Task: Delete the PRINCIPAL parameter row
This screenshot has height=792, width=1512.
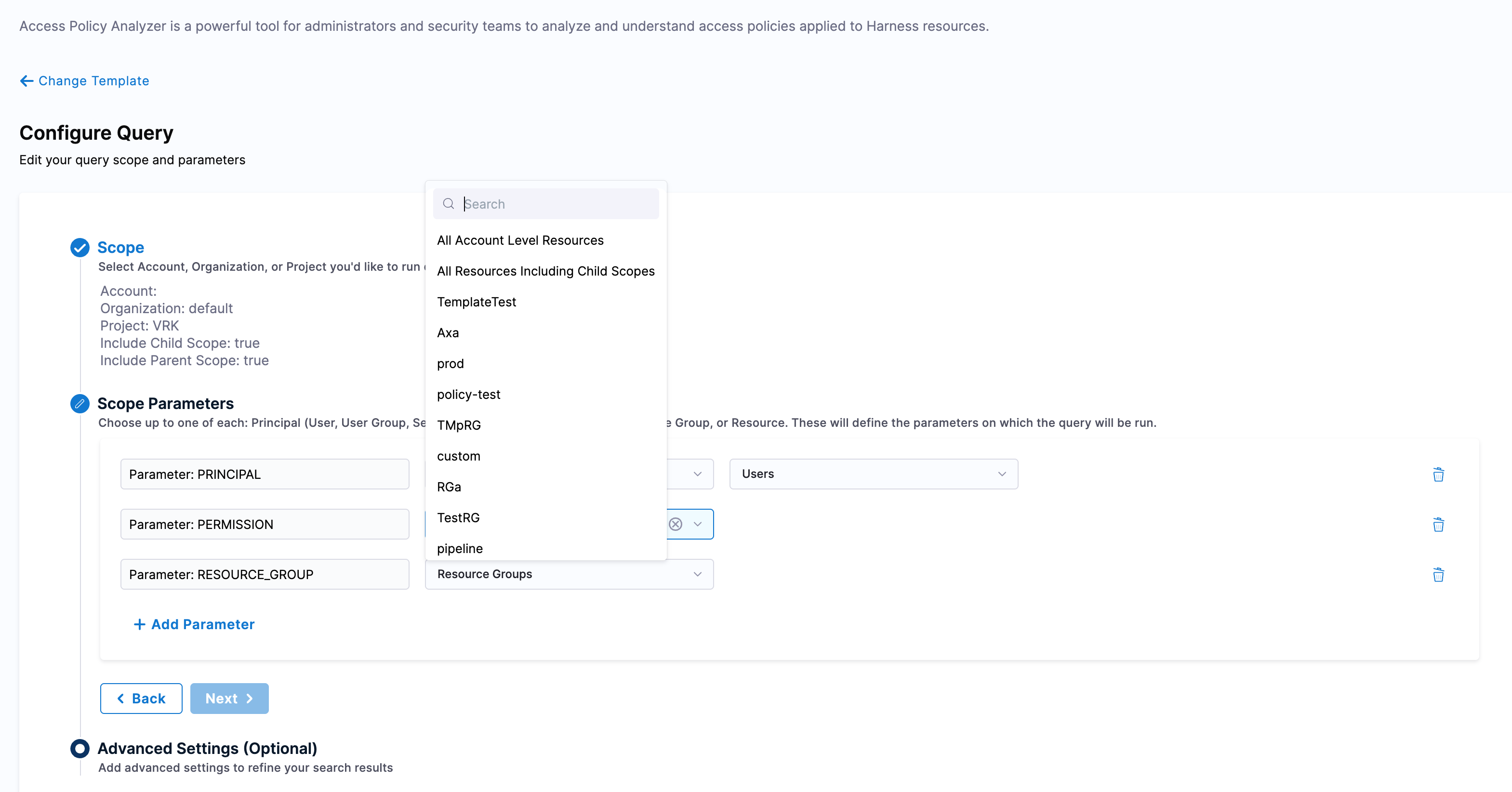Action: point(1438,474)
